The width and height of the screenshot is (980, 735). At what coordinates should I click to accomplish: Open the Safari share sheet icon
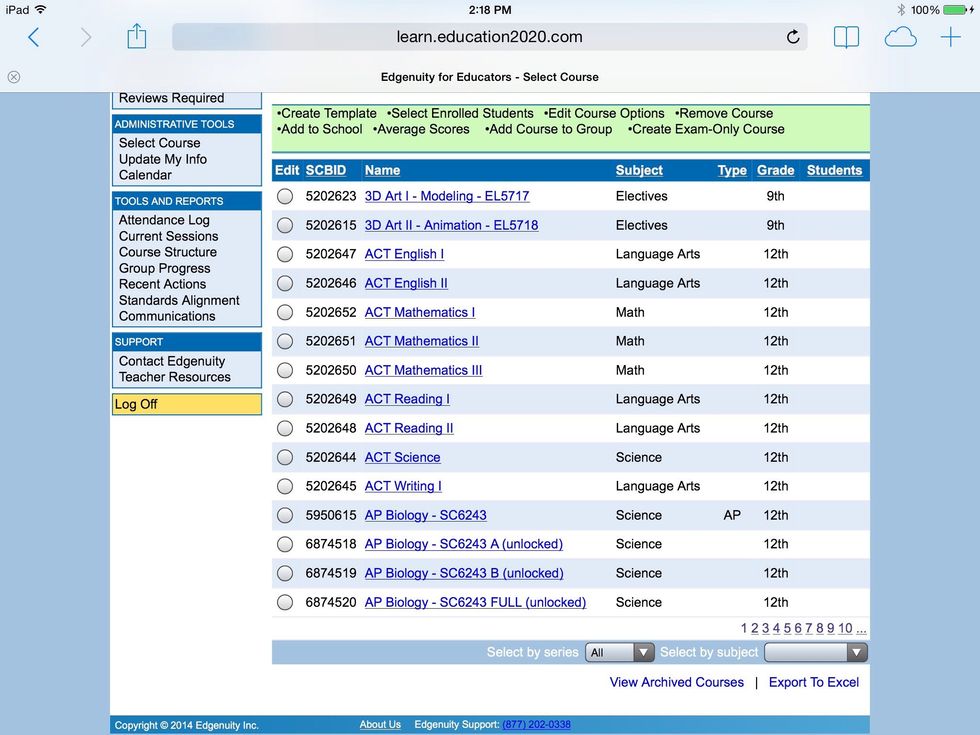tap(137, 37)
